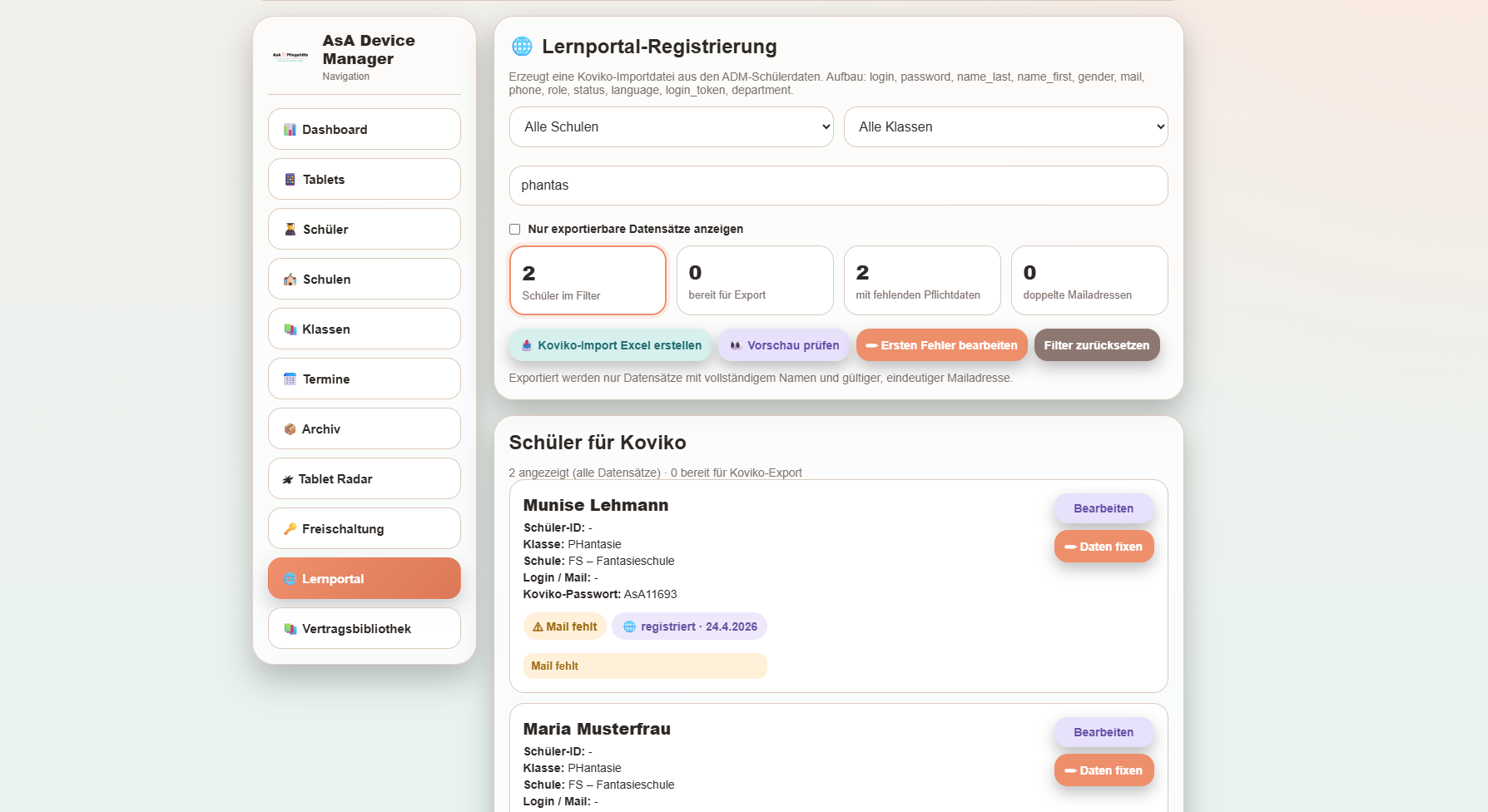Navigate to the Schüler section

coord(365,230)
